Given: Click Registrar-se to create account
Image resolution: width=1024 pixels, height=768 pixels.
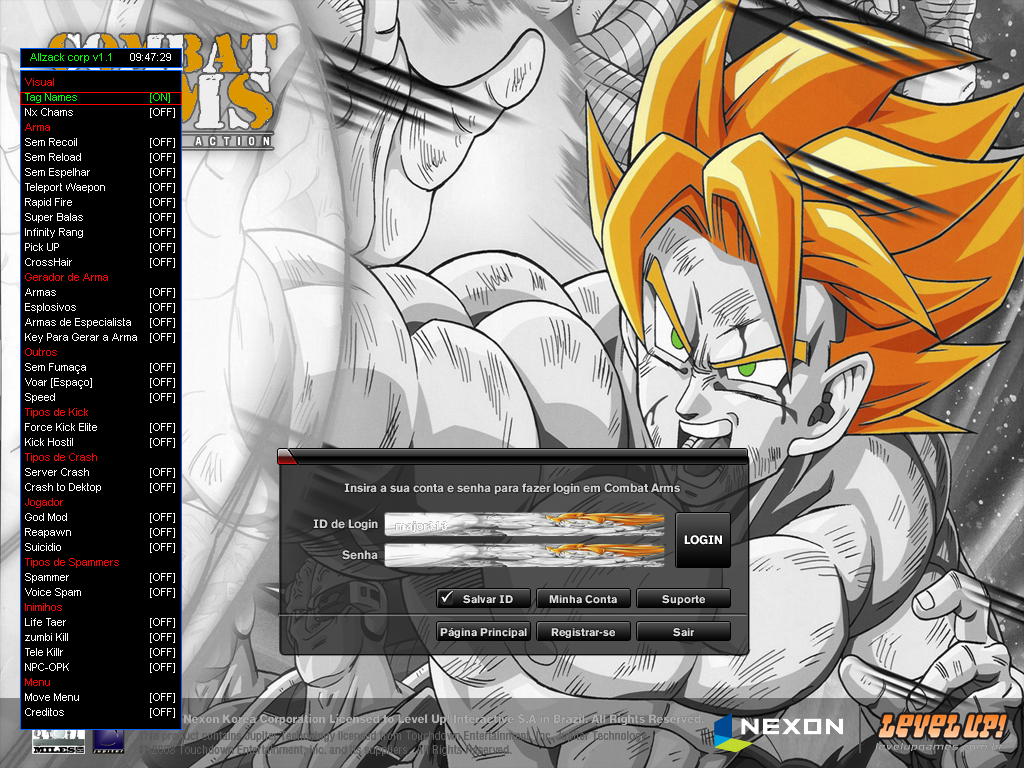Looking at the screenshot, I should point(583,631).
